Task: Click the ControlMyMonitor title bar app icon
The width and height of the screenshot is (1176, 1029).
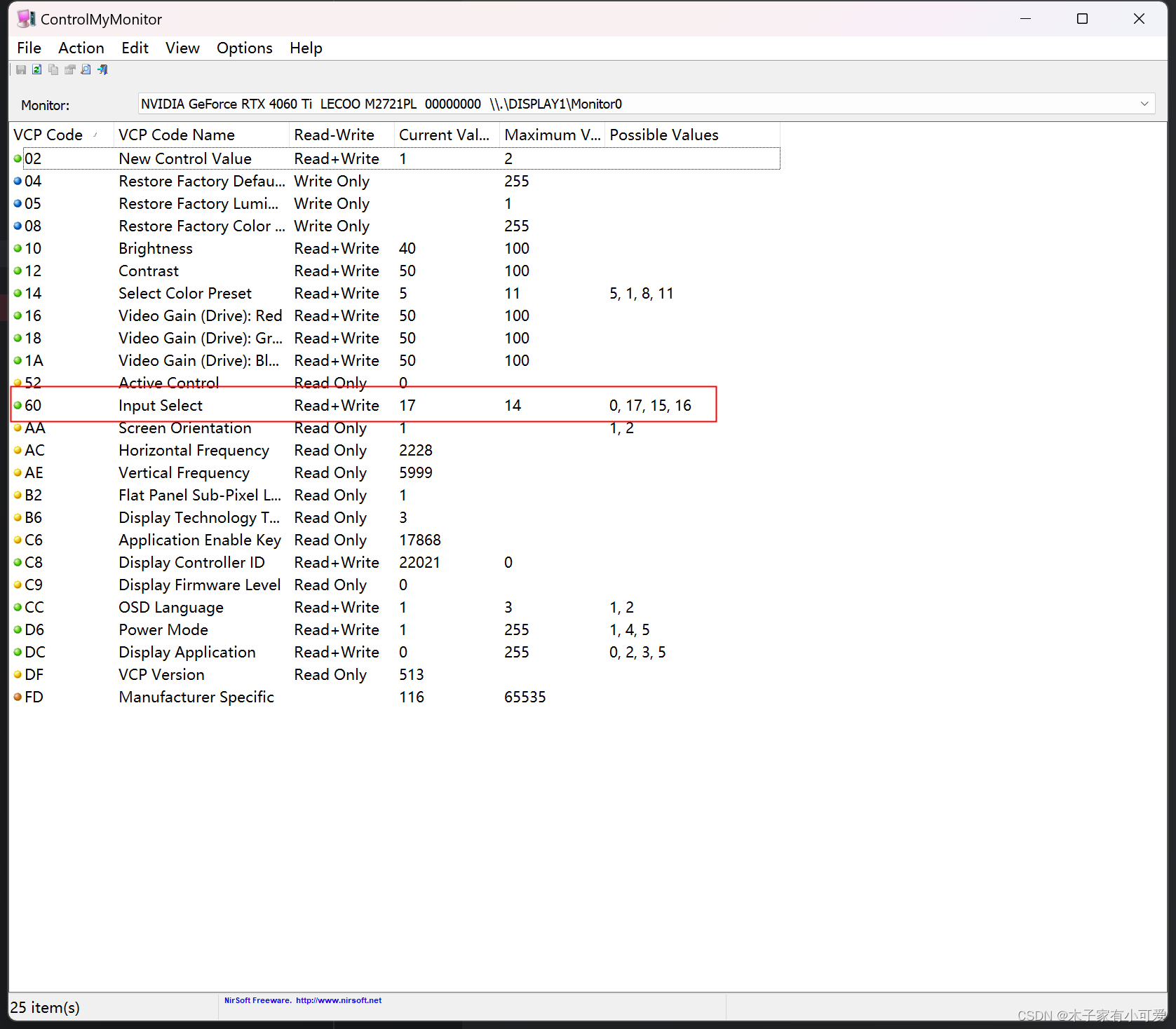Action: (x=26, y=19)
